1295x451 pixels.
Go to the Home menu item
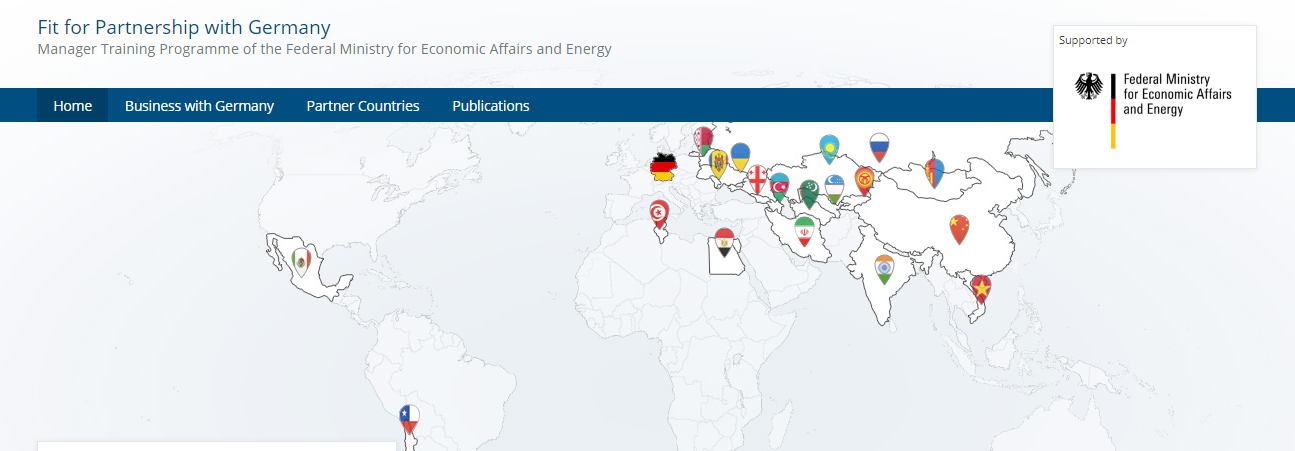[73, 105]
